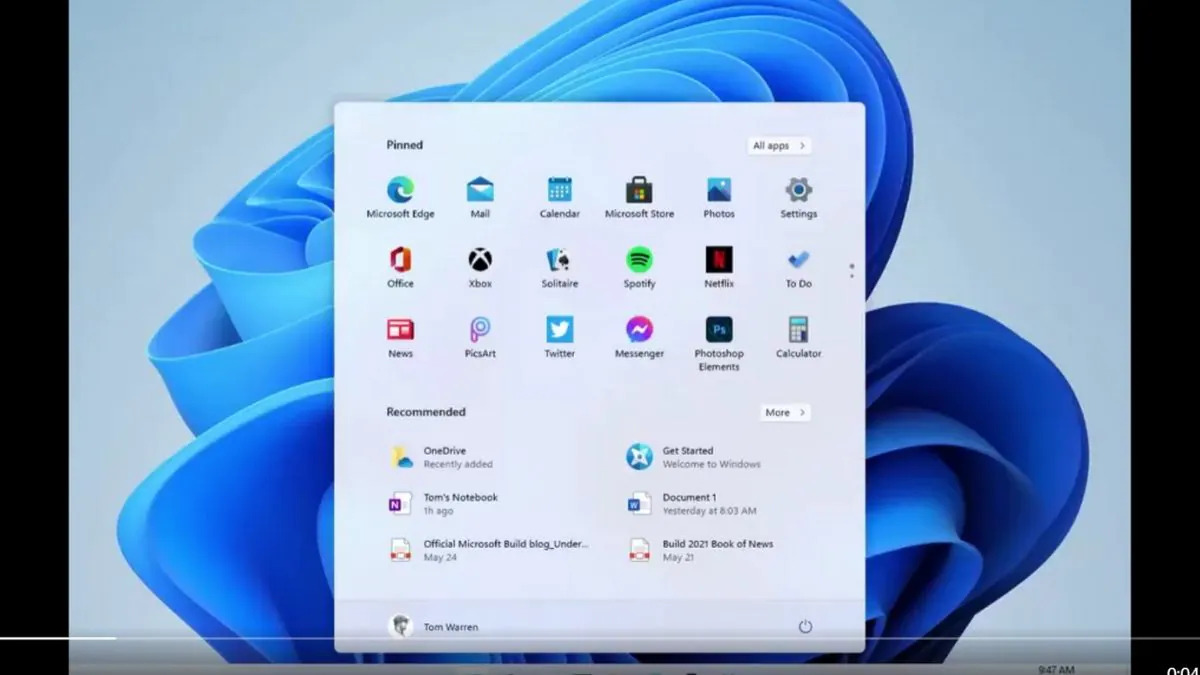Show More recommended items

click(785, 412)
